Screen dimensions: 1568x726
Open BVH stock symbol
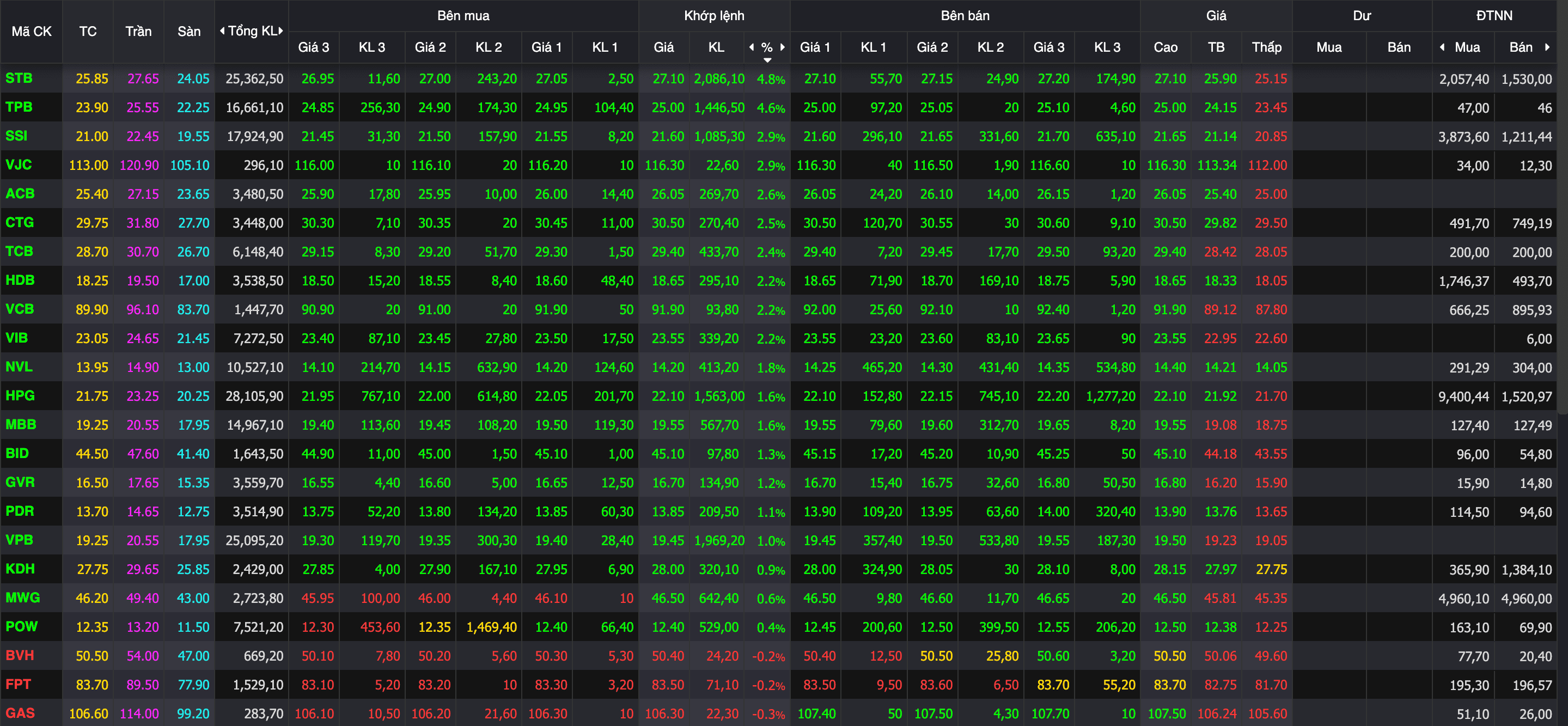coord(20,655)
